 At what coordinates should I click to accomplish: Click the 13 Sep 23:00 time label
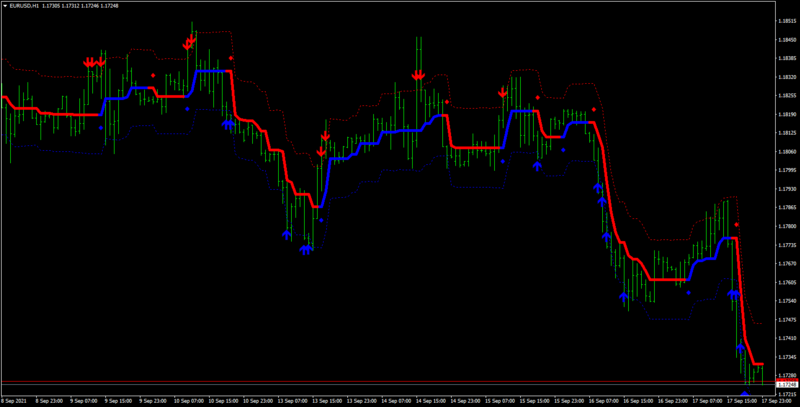click(x=362, y=401)
